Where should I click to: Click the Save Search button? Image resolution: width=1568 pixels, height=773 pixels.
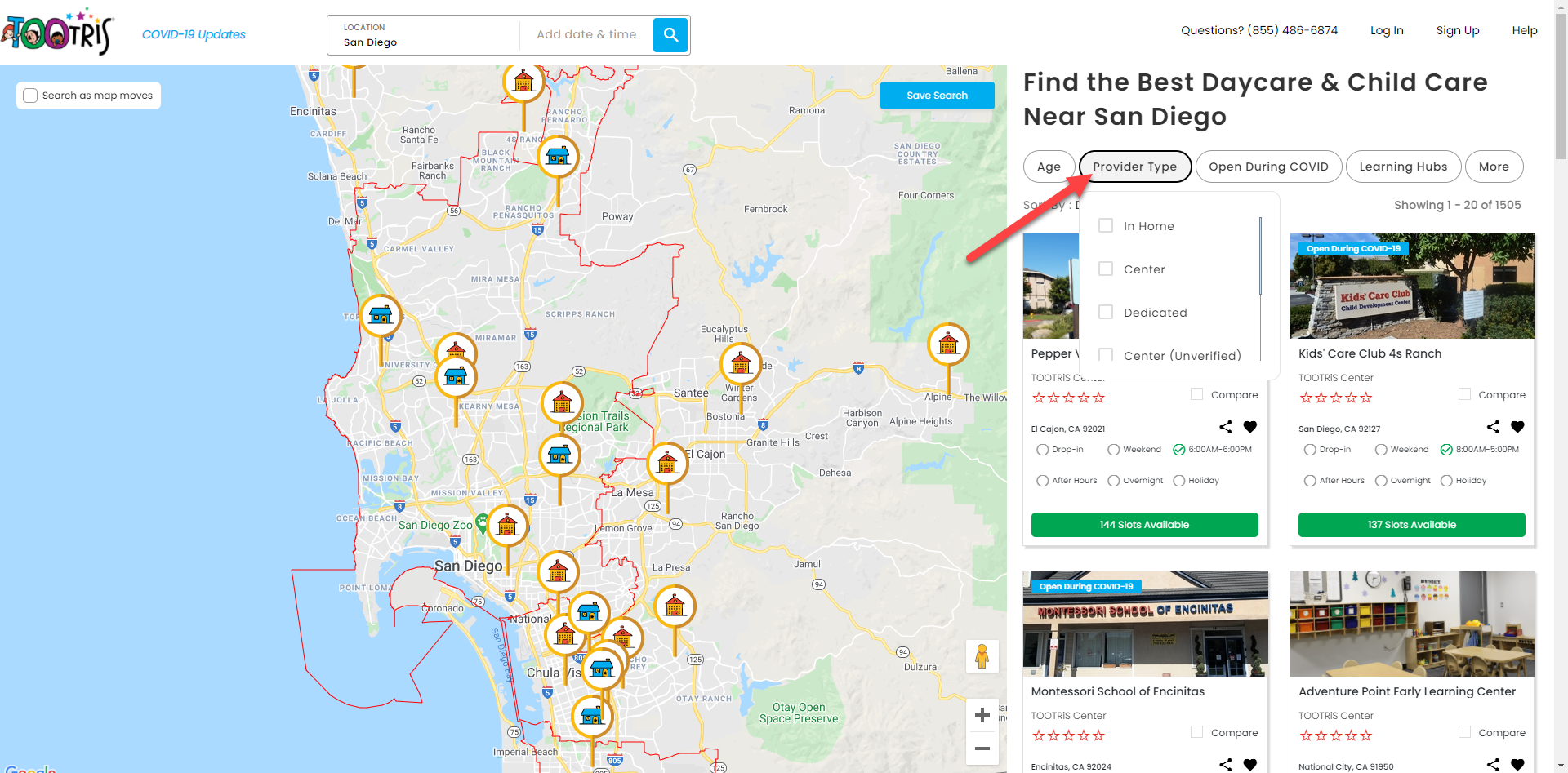(x=937, y=96)
